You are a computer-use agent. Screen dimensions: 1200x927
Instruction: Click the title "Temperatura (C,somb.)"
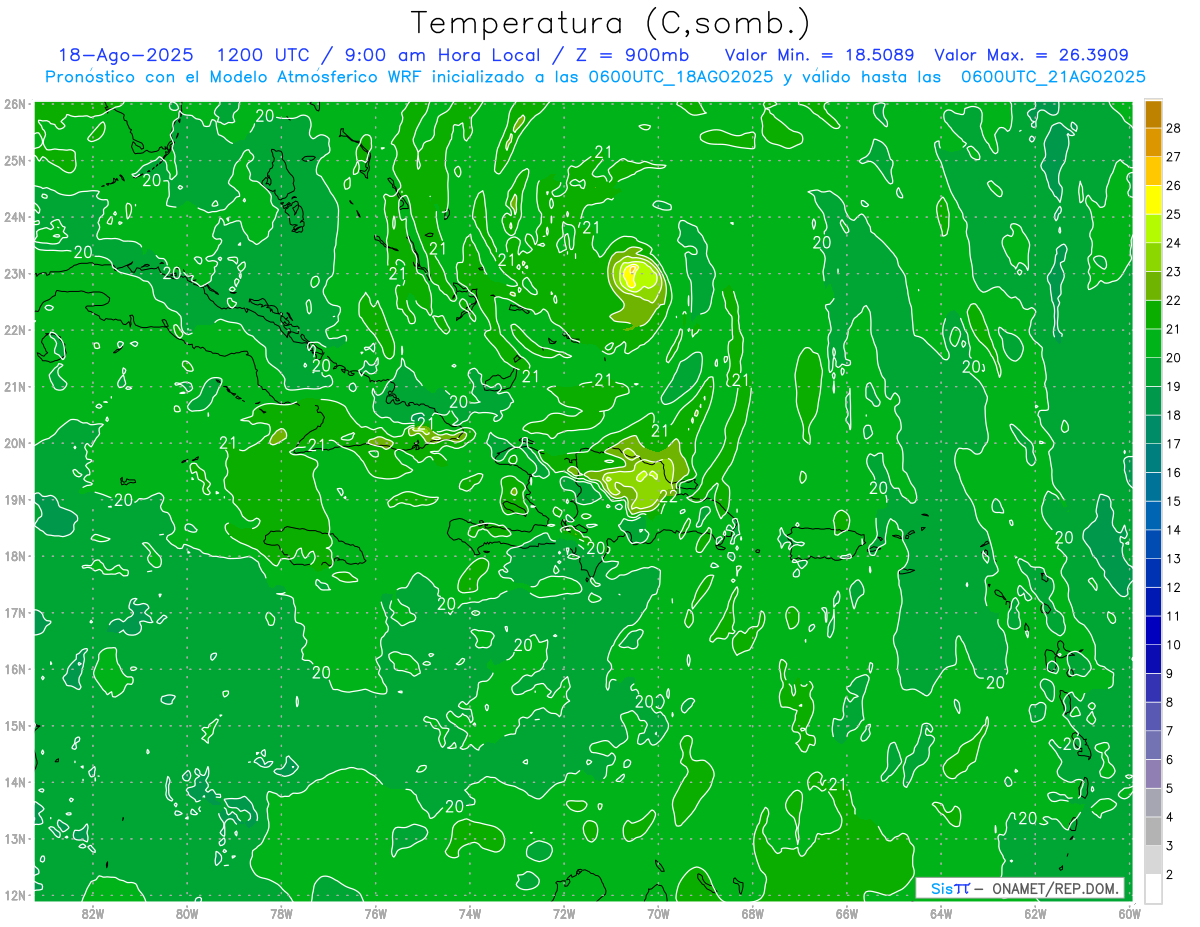(x=610, y=23)
